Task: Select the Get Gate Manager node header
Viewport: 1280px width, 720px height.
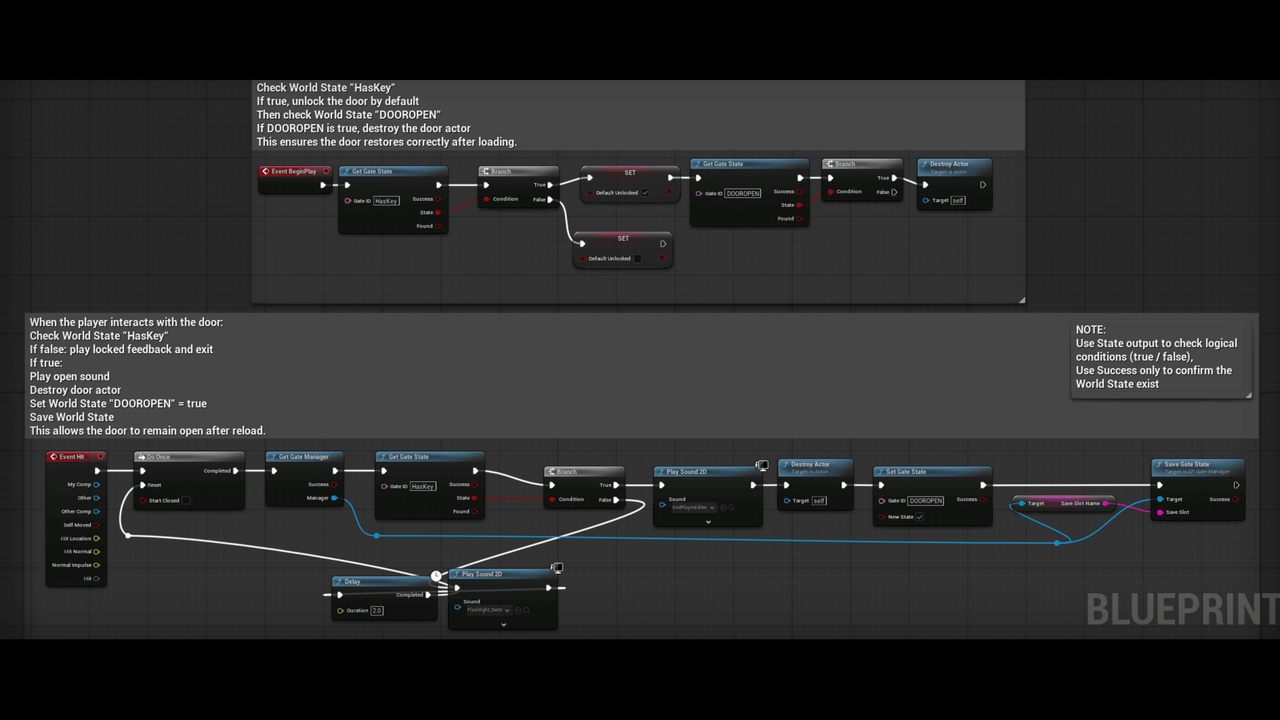Action: [305, 457]
